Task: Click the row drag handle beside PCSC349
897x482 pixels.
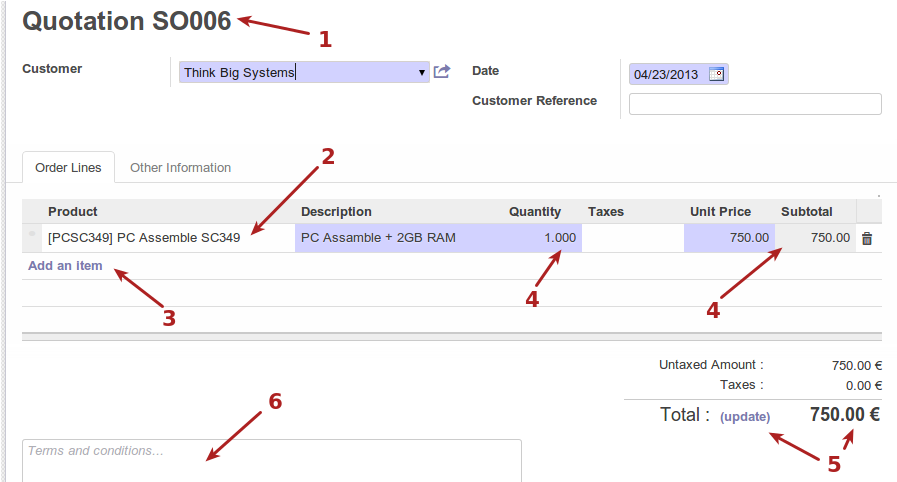Action: (x=34, y=237)
